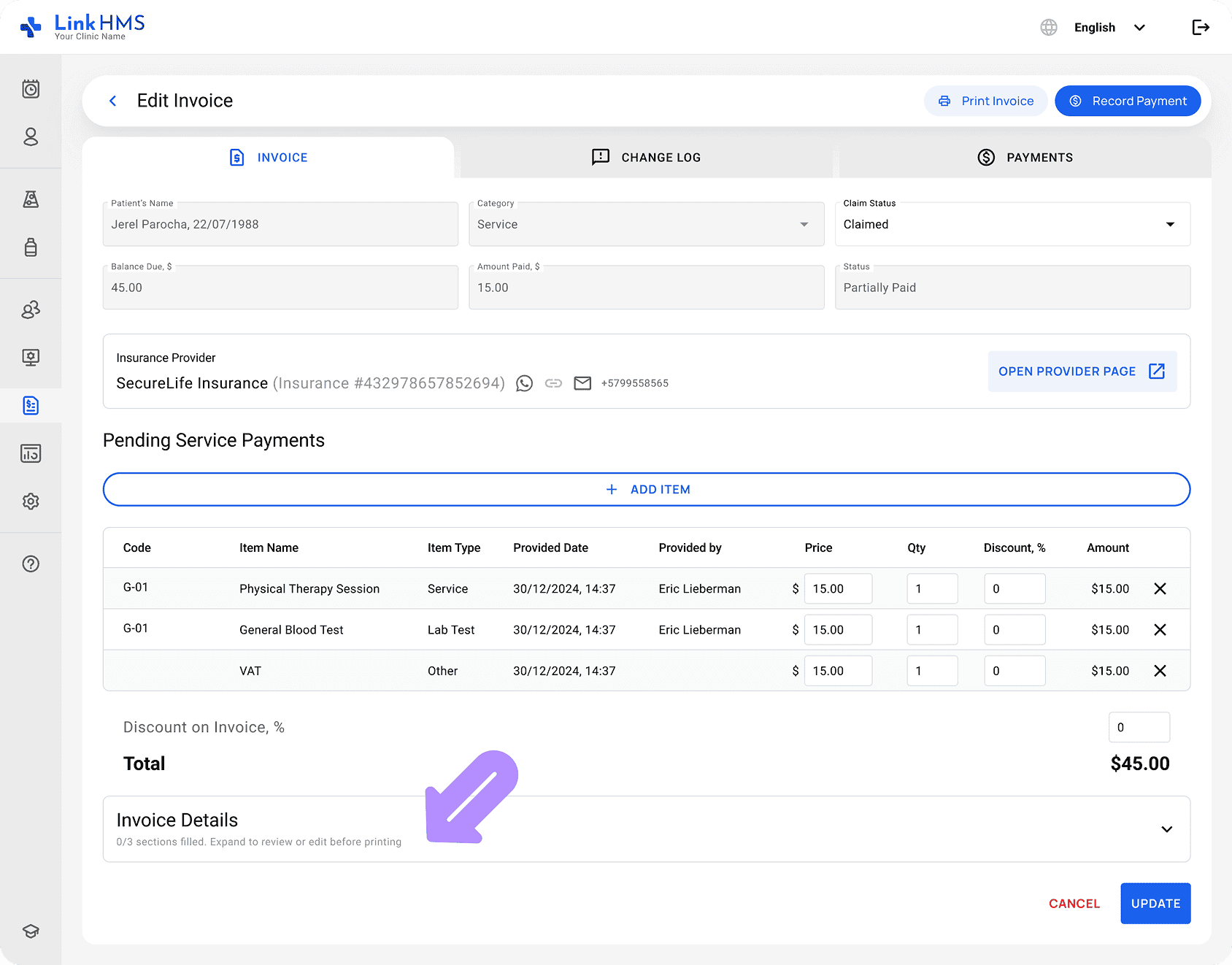This screenshot has height=965, width=1232.
Task: Open the provider page for SecureLife Insurance
Action: (x=1082, y=371)
